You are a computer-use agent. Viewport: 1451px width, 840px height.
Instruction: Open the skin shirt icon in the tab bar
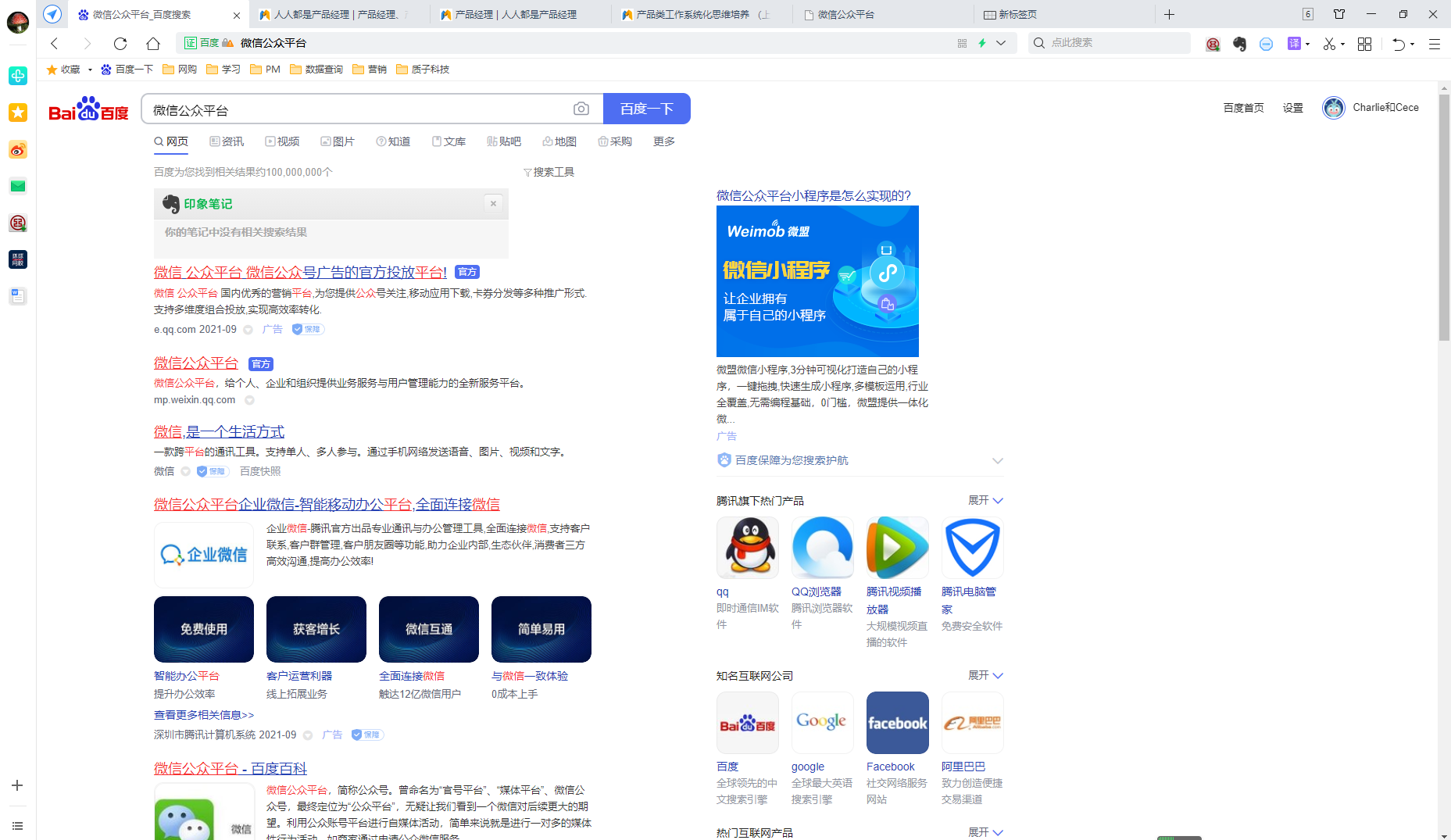point(1339,14)
